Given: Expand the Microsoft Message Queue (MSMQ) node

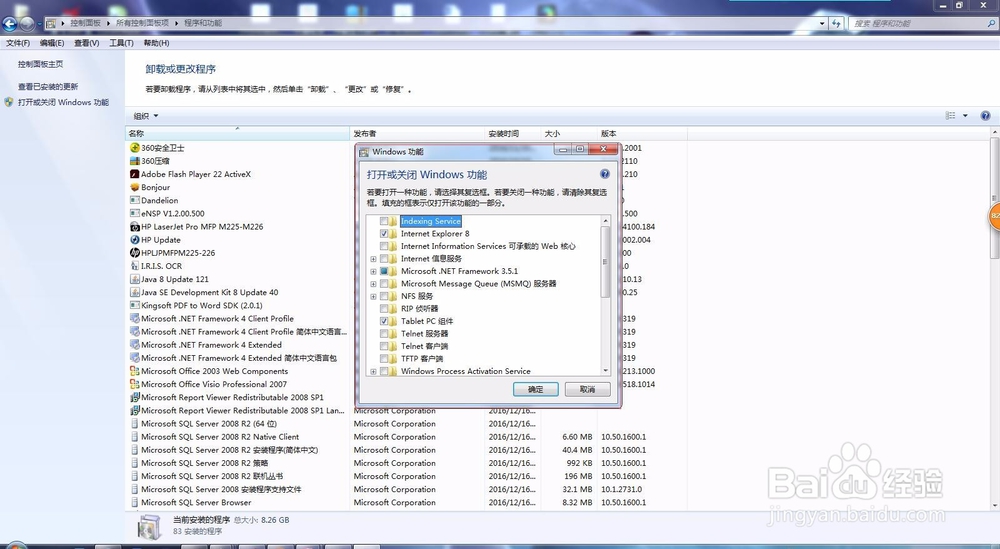Looking at the screenshot, I should point(373,284).
